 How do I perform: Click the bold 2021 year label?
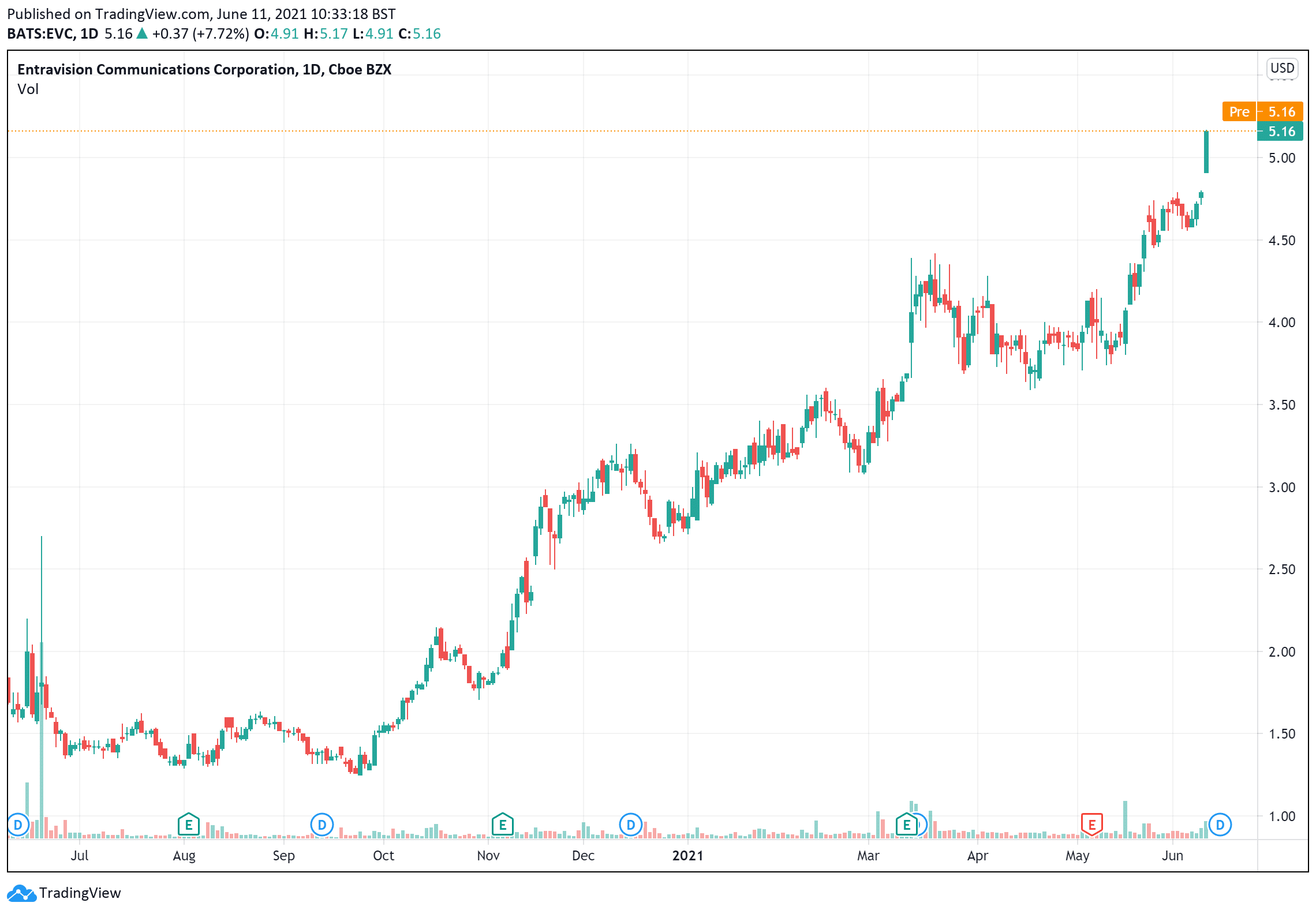tap(687, 855)
